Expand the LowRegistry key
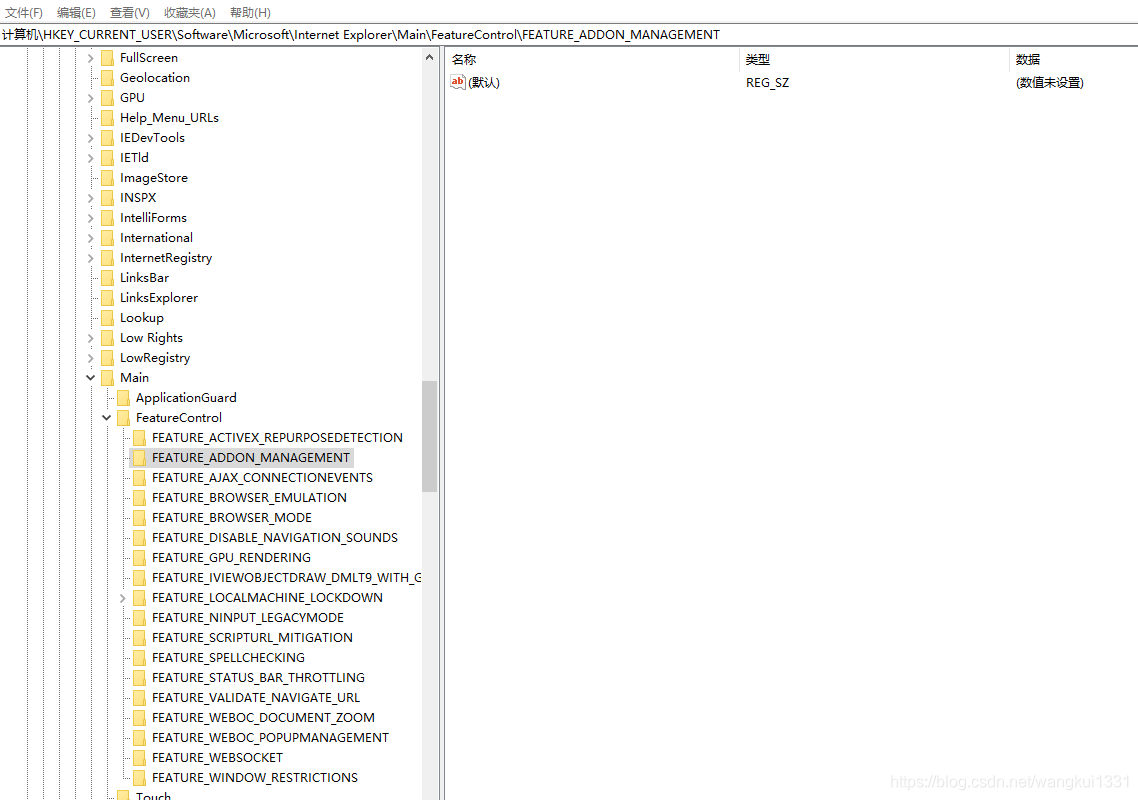 click(x=91, y=358)
